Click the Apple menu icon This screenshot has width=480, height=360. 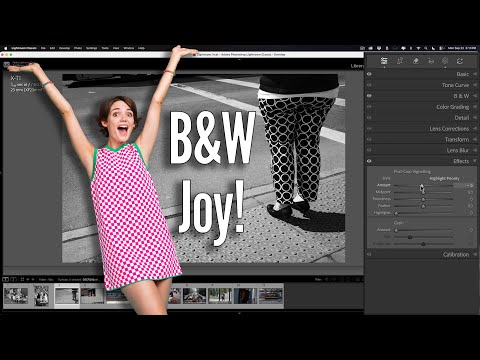click(5, 48)
